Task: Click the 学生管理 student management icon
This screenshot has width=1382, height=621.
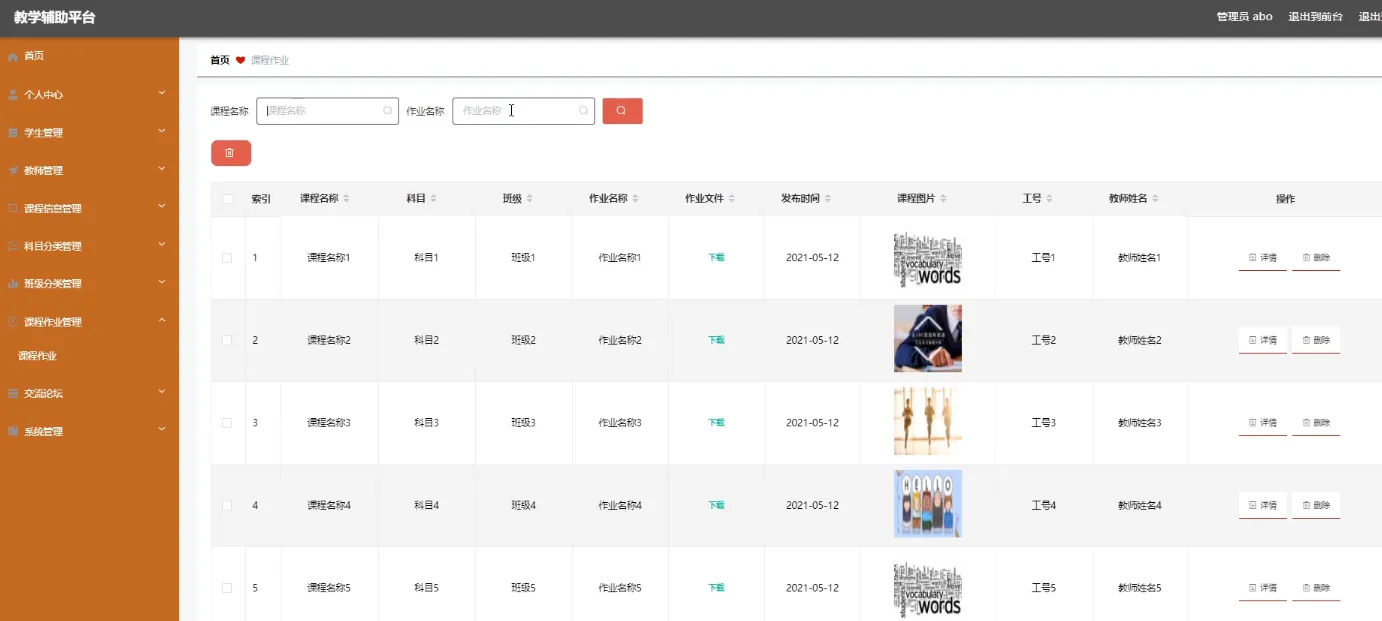Action: [x=13, y=132]
